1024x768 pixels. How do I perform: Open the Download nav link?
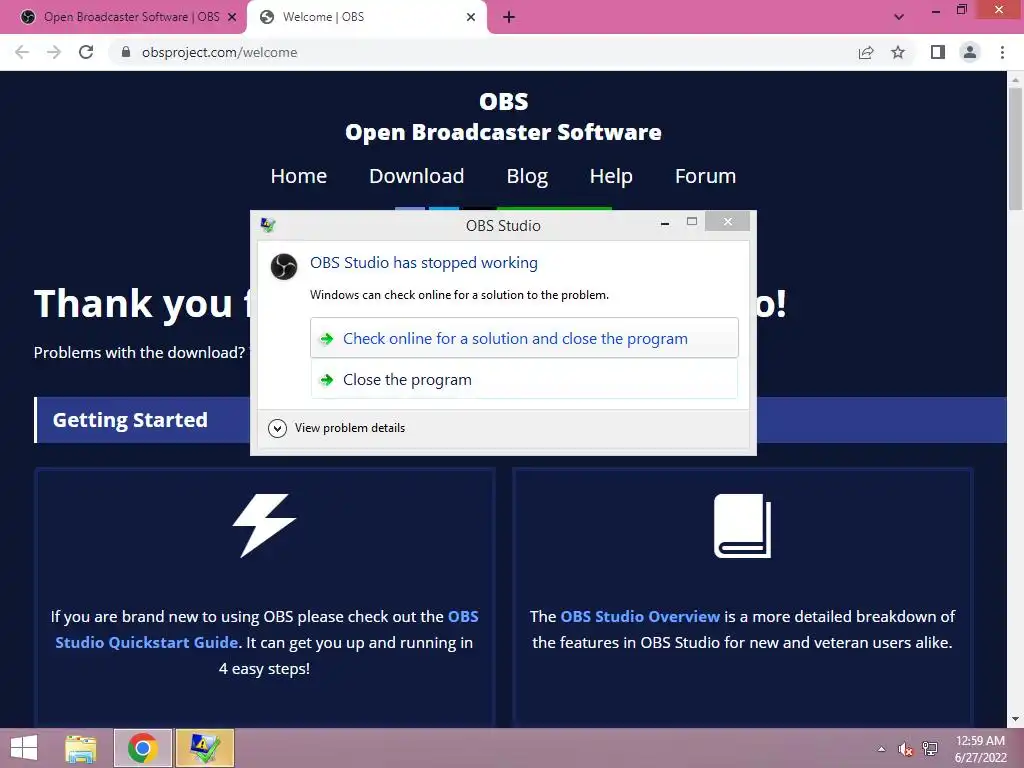tap(417, 176)
